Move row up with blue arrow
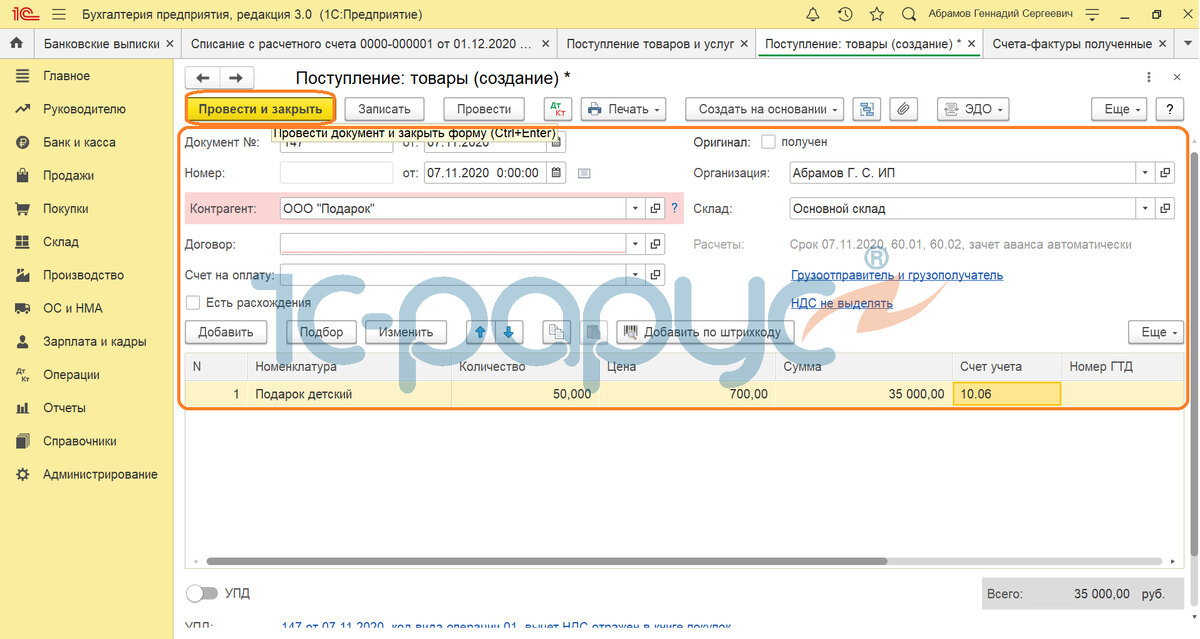Image resolution: width=1200 pixels, height=639 pixels. (x=480, y=332)
